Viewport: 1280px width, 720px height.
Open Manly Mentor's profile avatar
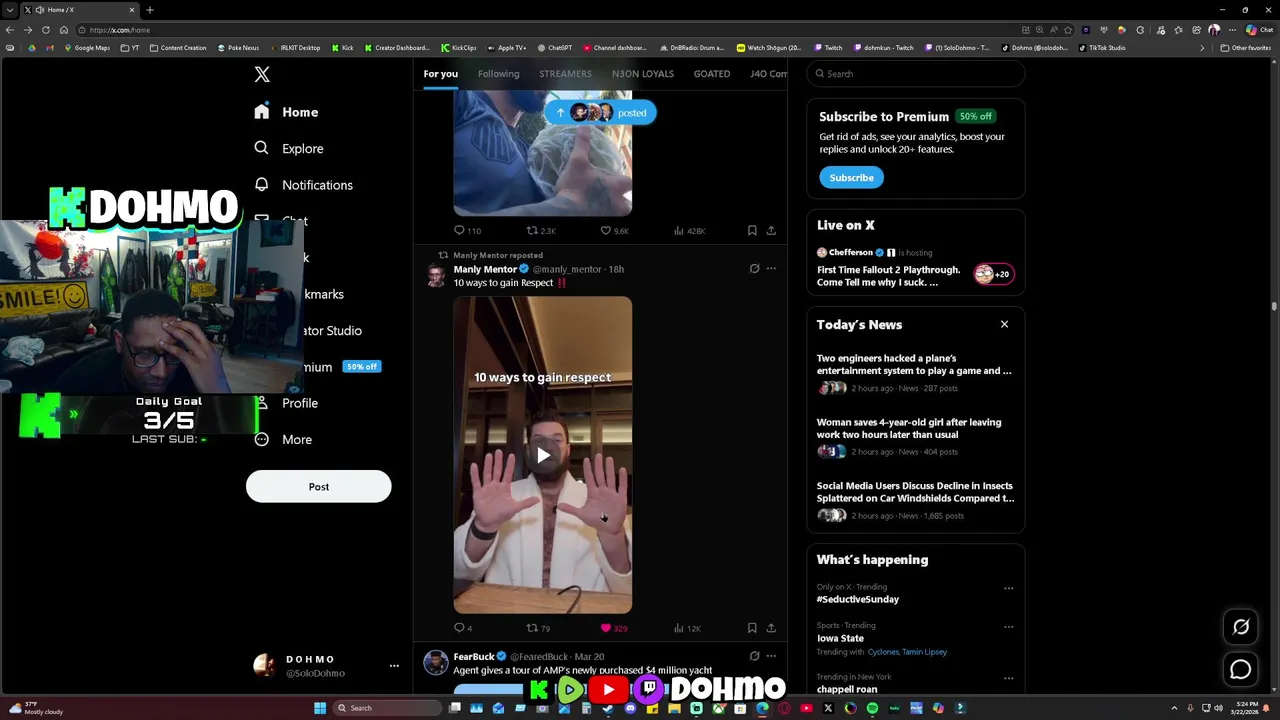pos(436,275)
